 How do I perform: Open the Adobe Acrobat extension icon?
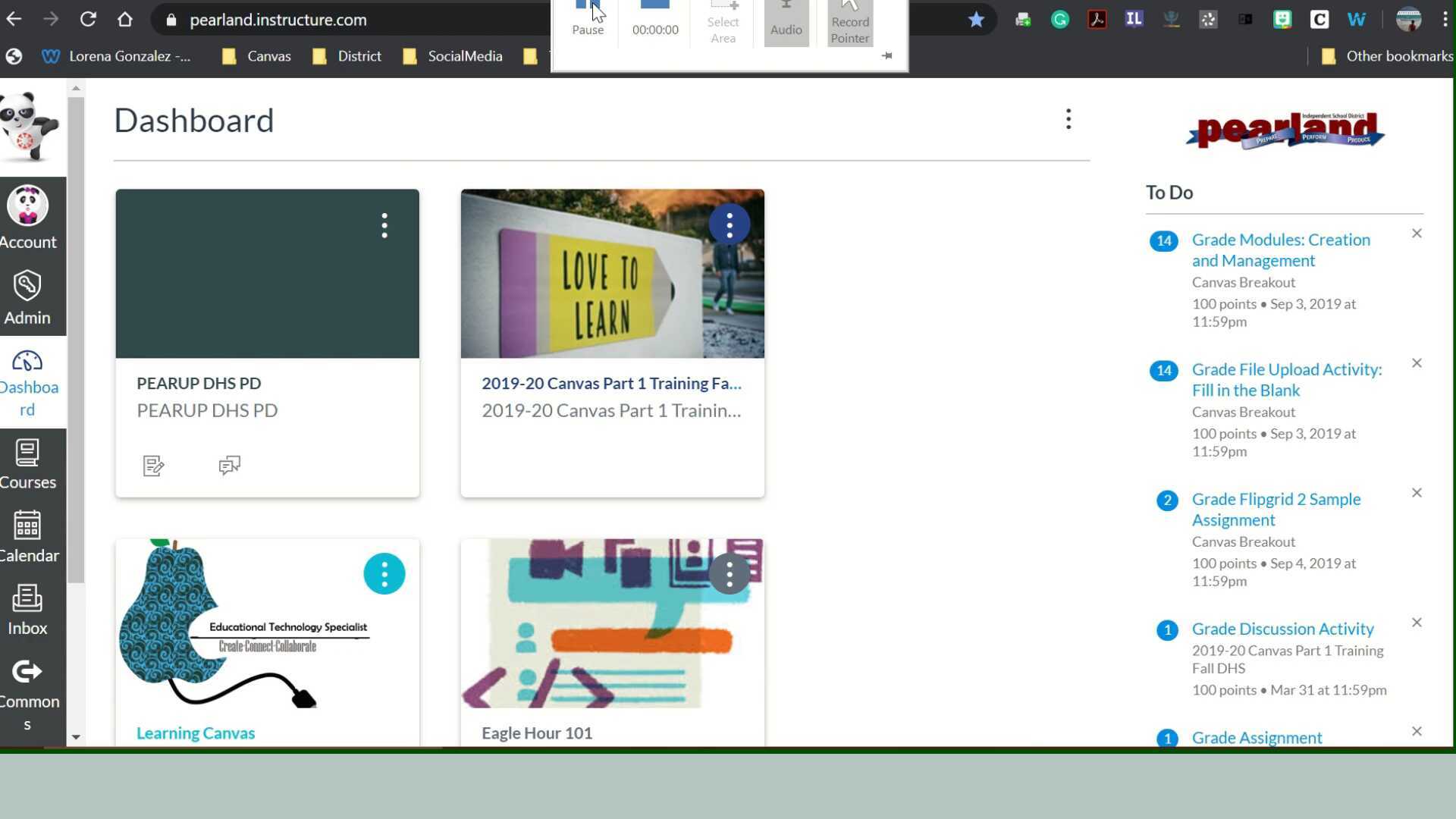pyautogui.click(x=1097, y=20)
